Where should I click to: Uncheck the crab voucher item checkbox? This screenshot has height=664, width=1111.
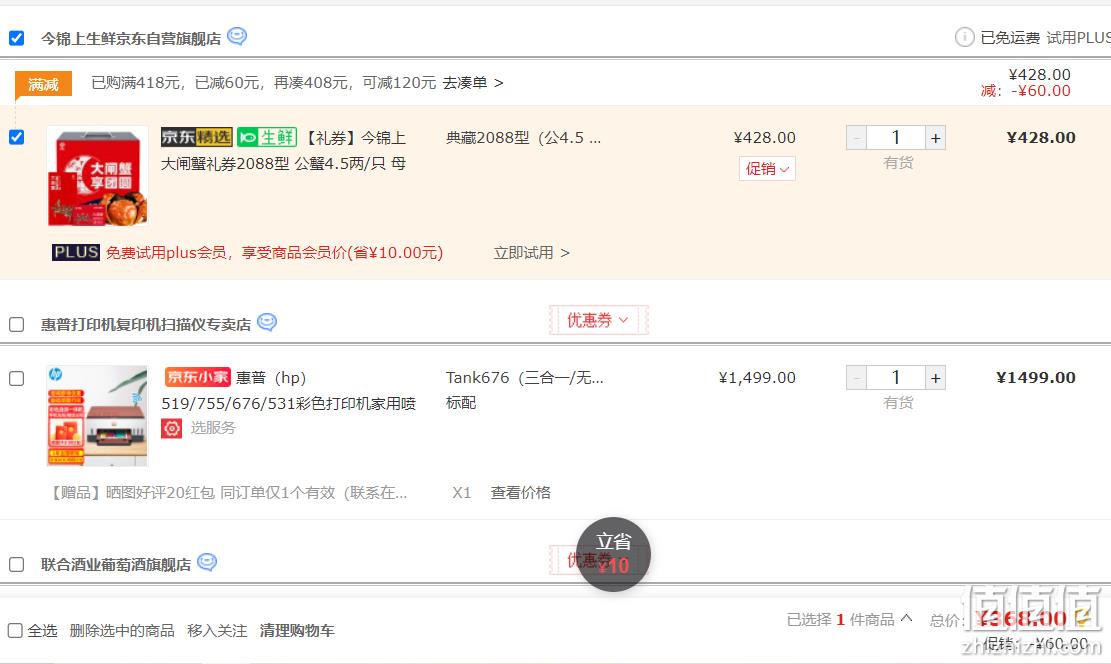pos(16,137)
